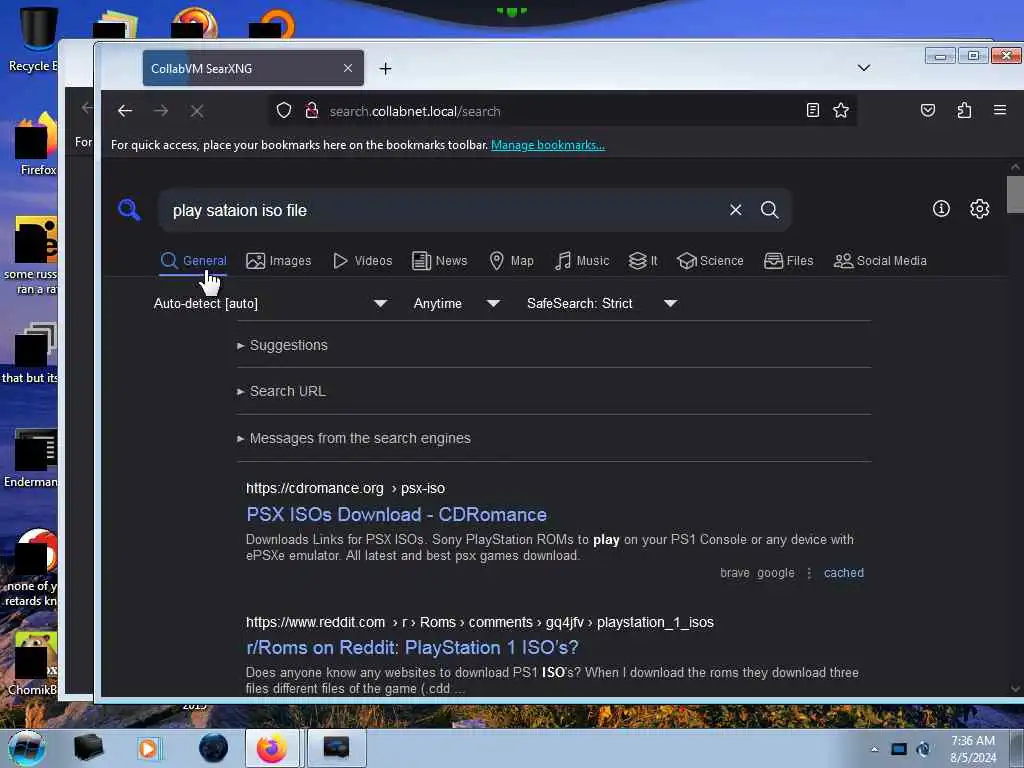View site security padlock information

coord(312,110)
